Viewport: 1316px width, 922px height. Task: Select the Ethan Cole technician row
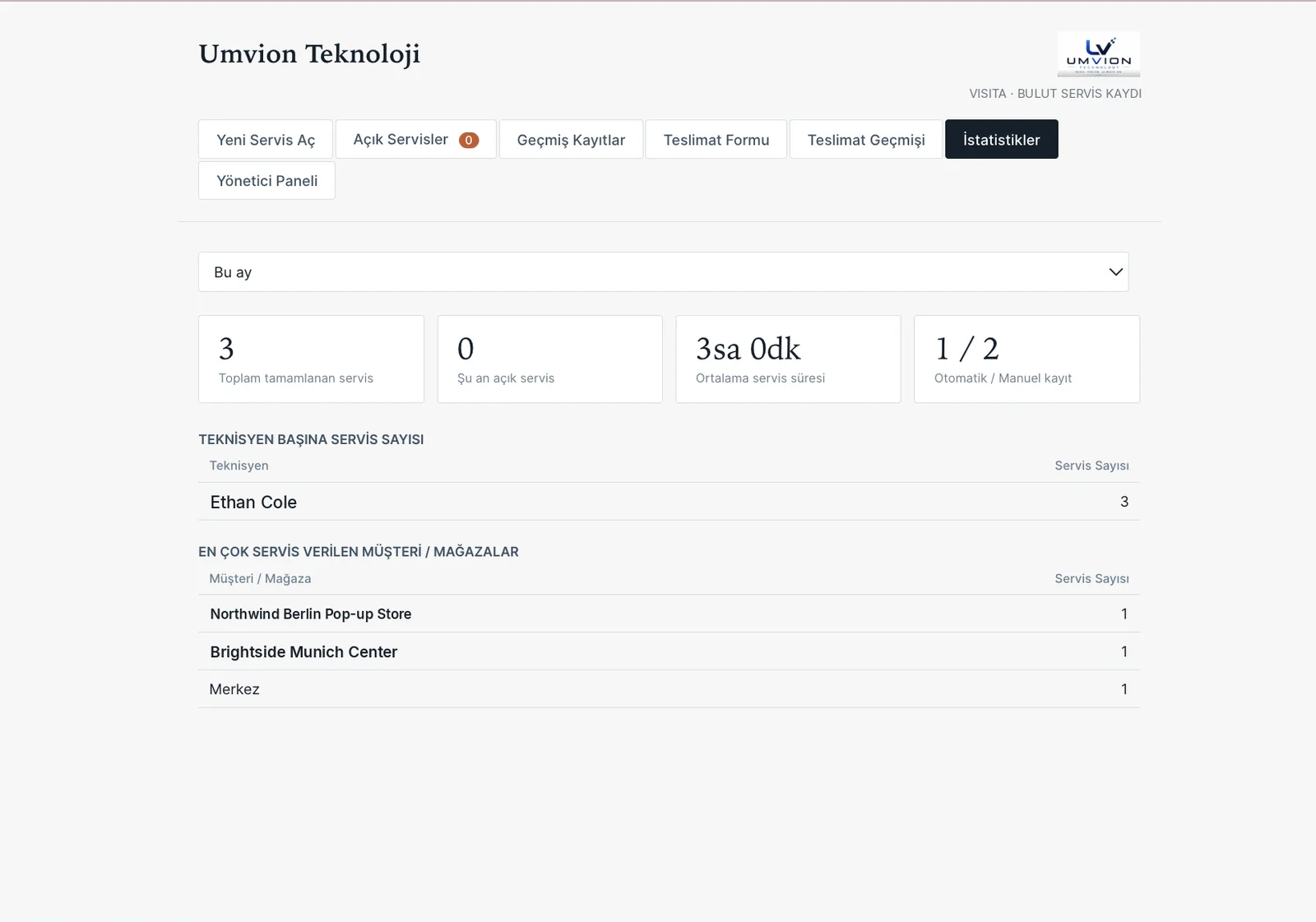point(669,502)
